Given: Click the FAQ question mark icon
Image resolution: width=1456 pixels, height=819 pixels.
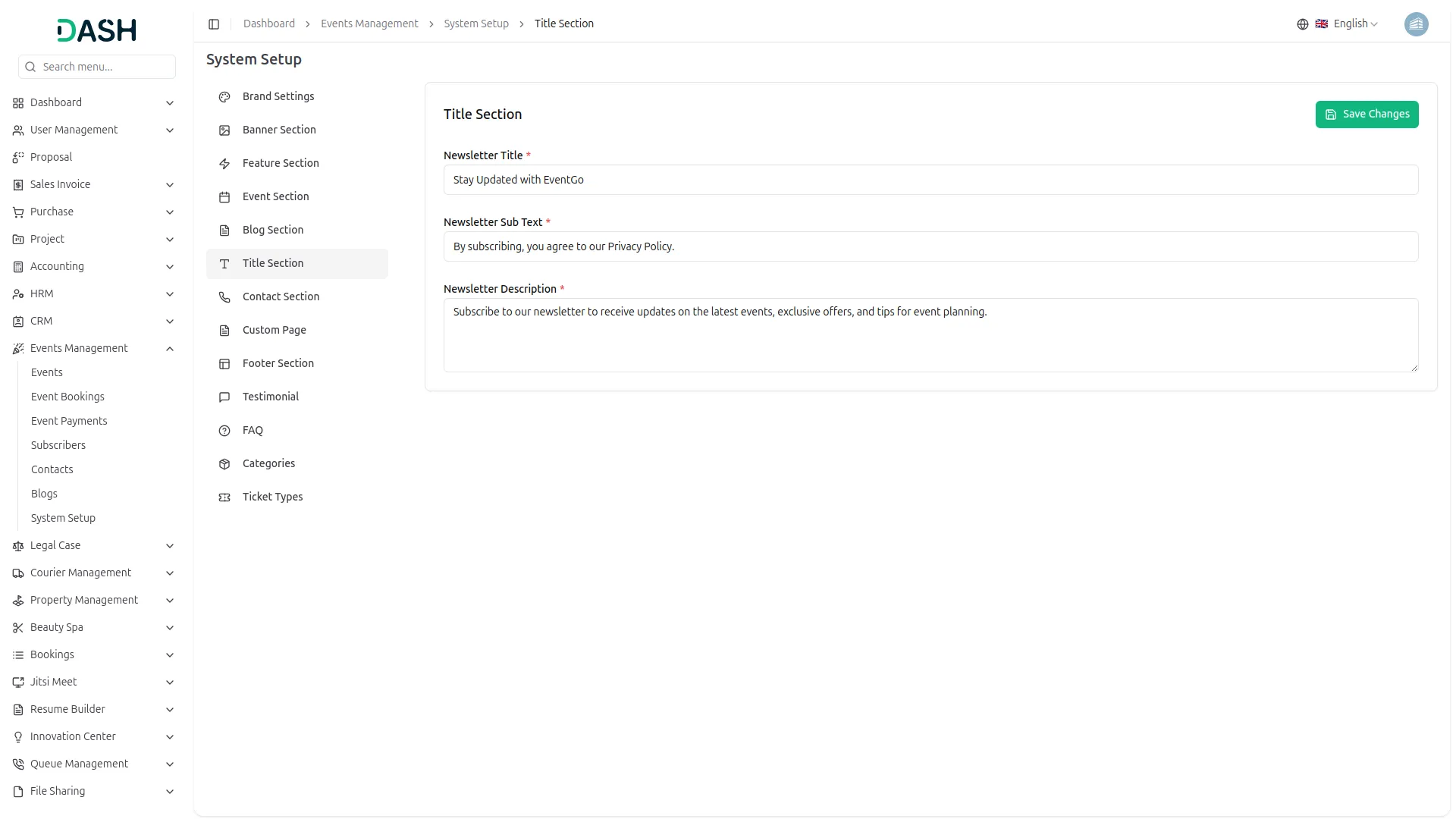Looking at the screenshot, I should pyautogui.click(x=224, y=431).
